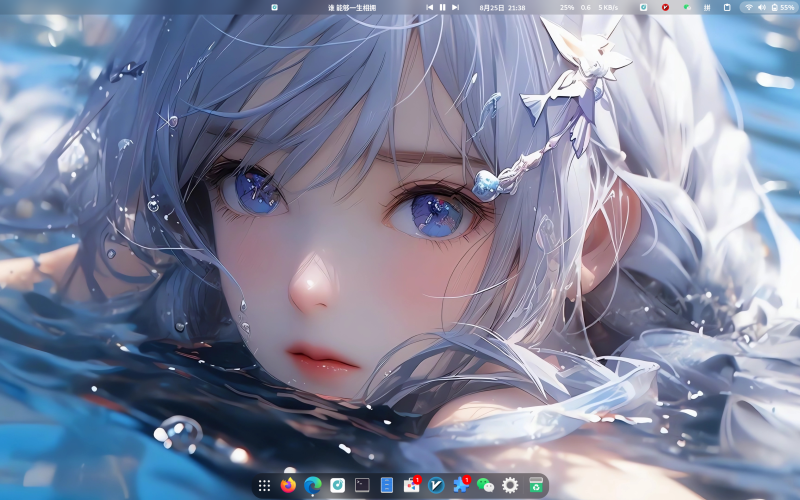
Task: Pause the currently playing song
Action: tap(443, 7)
